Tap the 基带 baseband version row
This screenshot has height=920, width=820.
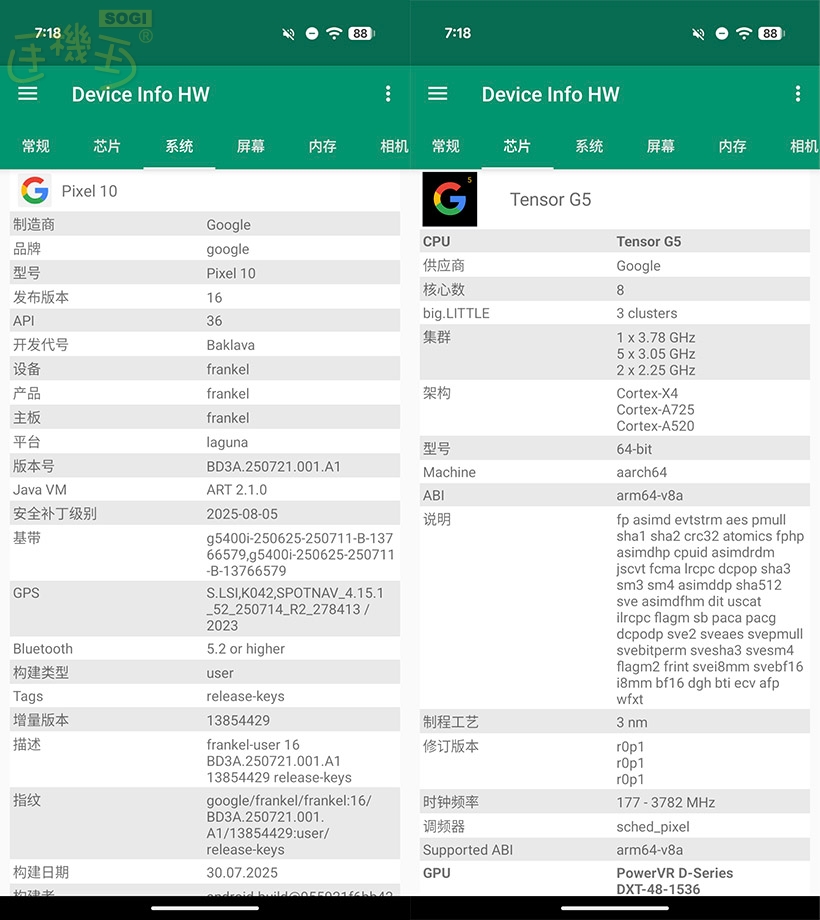tap(205, 554)
